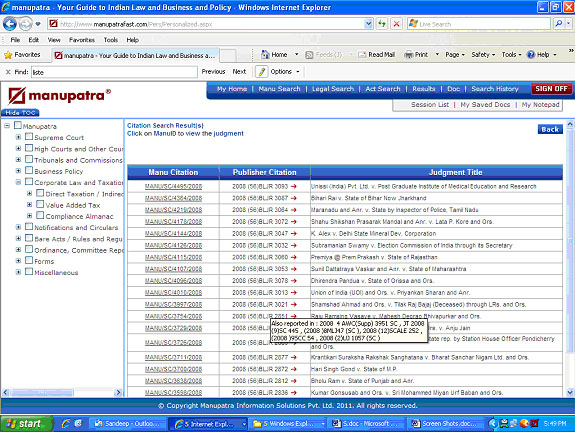575x432 pixels.
Task: Click the red stop loading icon
Action: tap(396, 24)
